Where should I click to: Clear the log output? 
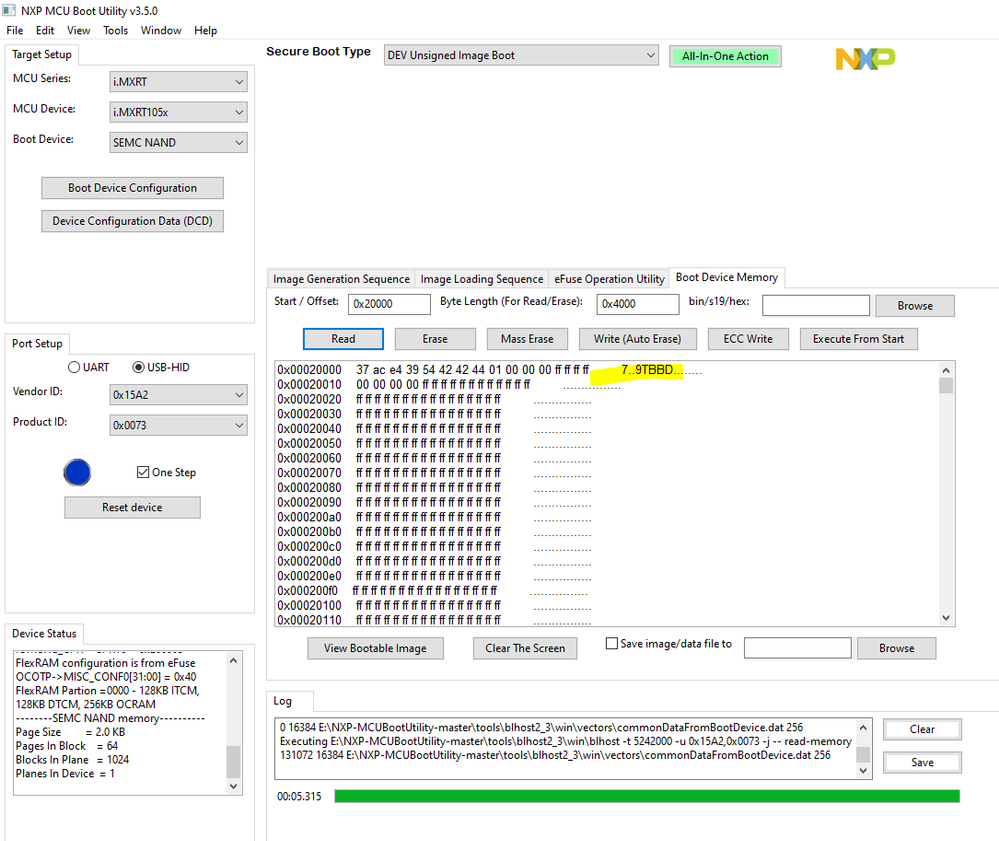[x=923, y=730]
